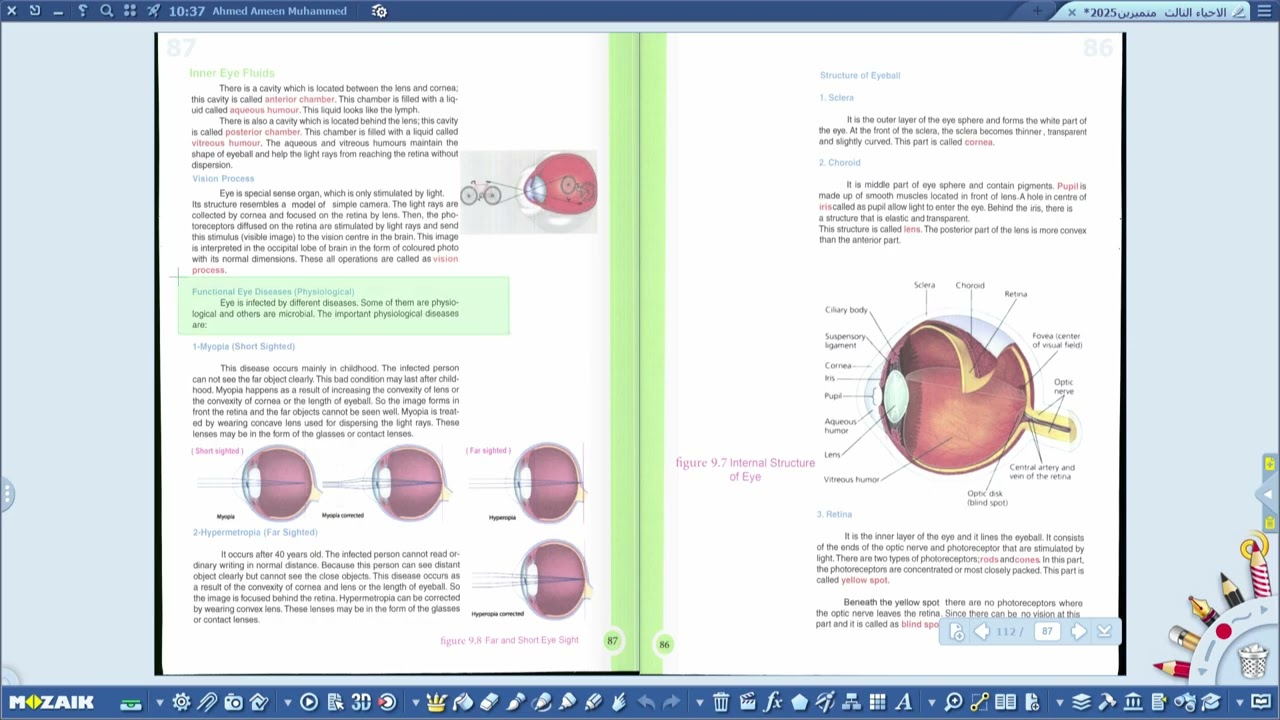
Task: Click the wastebasket near pencil holder
Action: 1253,660
